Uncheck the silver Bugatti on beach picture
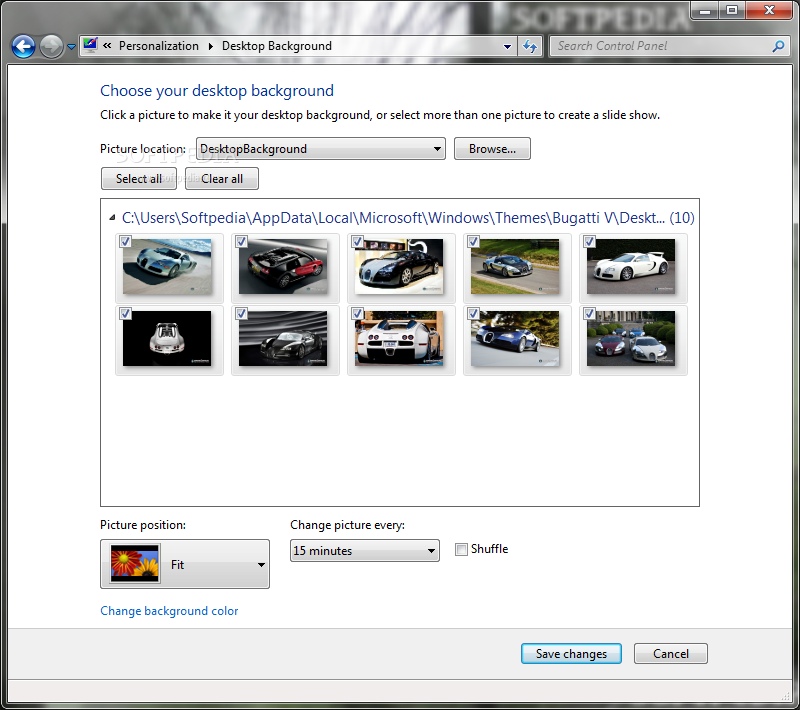The image size is (800, 710). [125, 241]
